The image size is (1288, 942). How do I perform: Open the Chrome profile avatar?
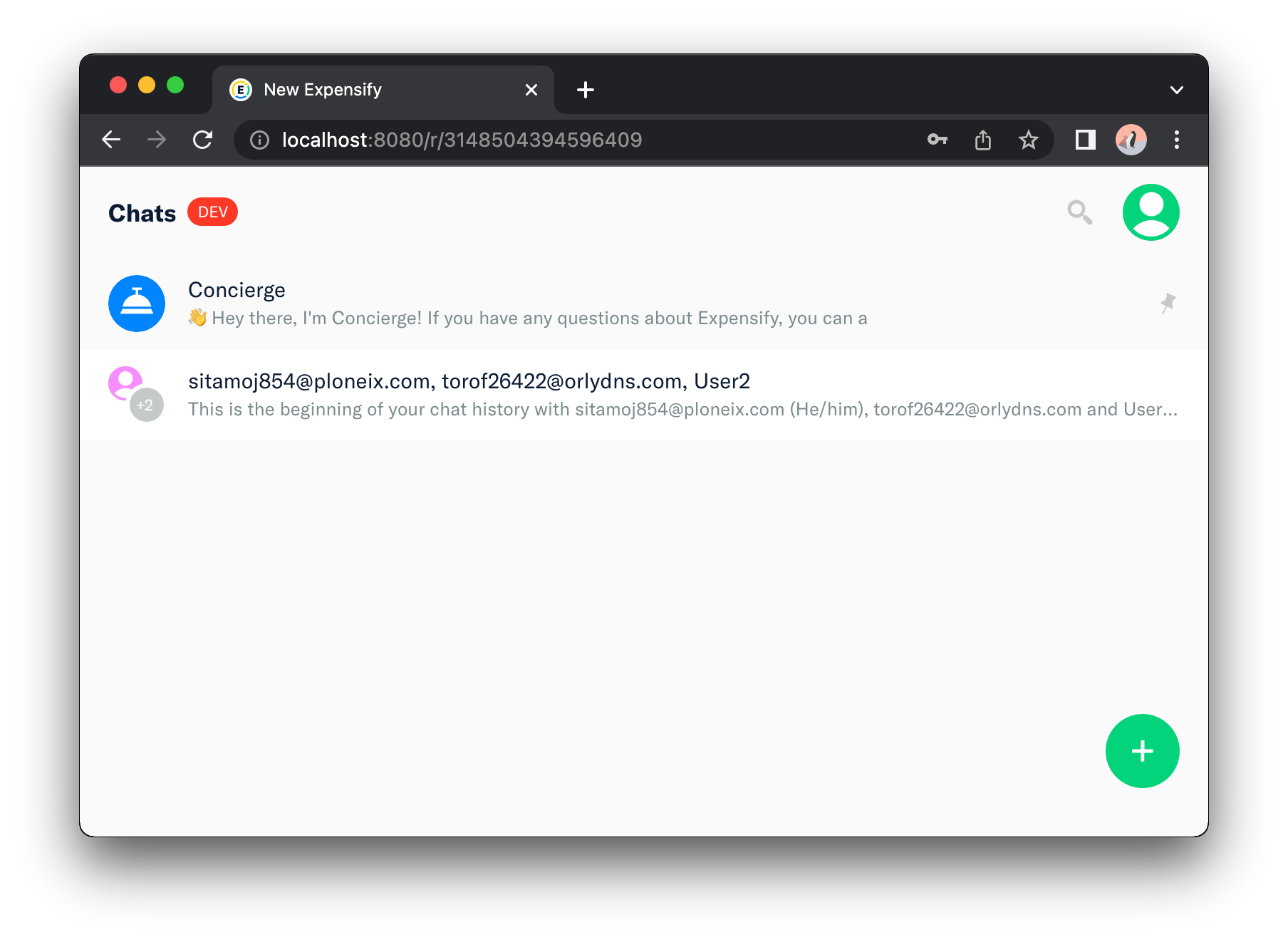coord(1131,140)
